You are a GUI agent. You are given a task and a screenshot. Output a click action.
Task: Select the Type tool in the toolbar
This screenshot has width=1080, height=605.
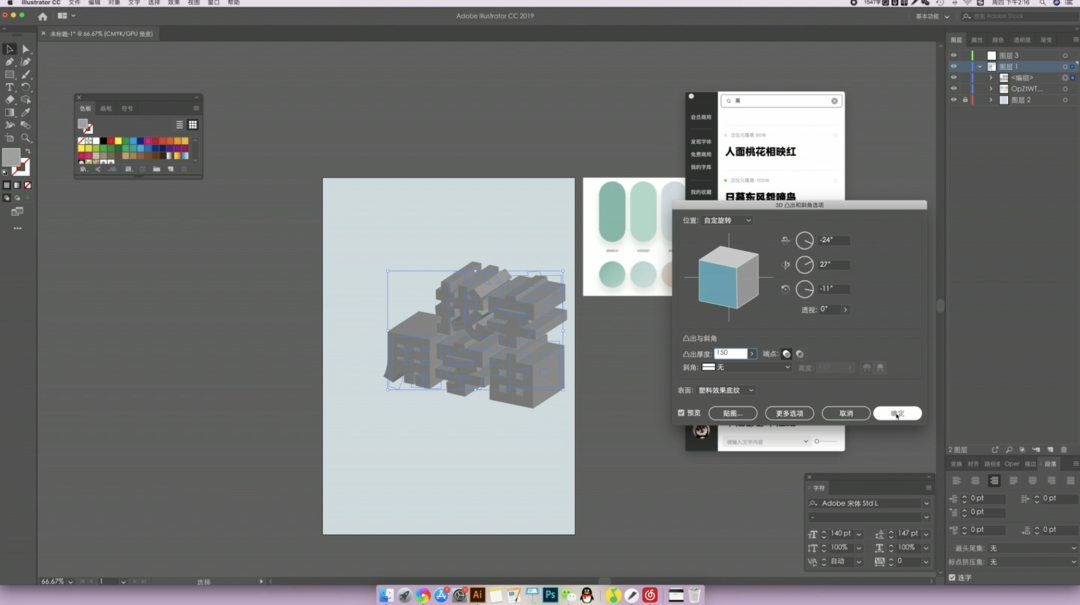(x=10, y=87)
